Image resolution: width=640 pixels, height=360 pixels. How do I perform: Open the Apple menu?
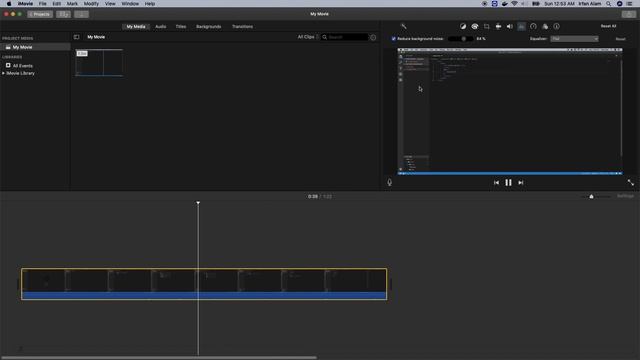(9, 4)
